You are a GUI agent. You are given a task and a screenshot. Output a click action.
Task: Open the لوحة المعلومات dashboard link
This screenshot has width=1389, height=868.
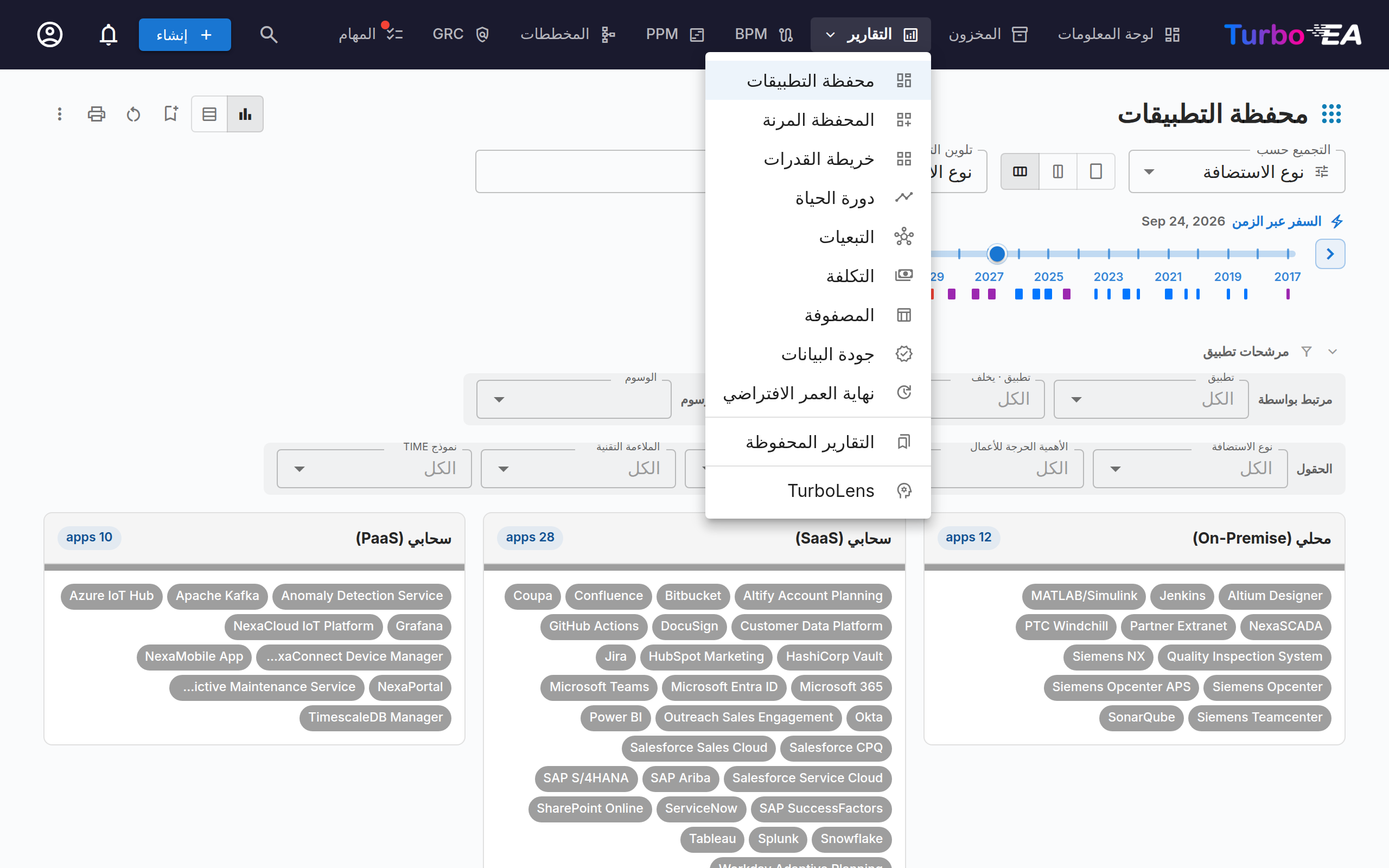[x=1118, y=34]
